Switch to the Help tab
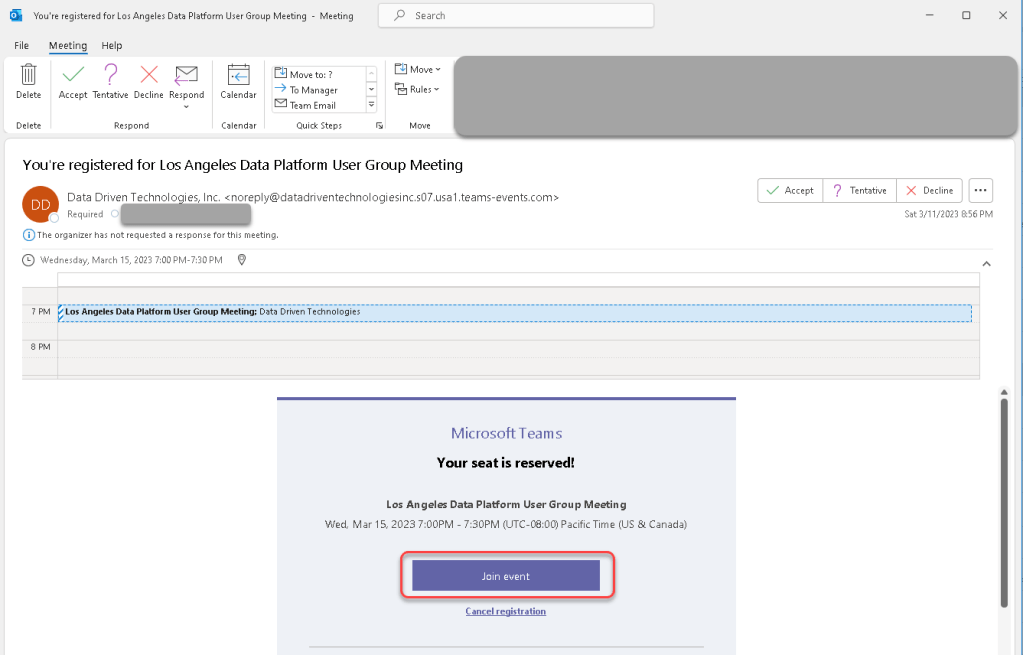Viewport: 1023px width, 655px height. click(x=112, y=46)
